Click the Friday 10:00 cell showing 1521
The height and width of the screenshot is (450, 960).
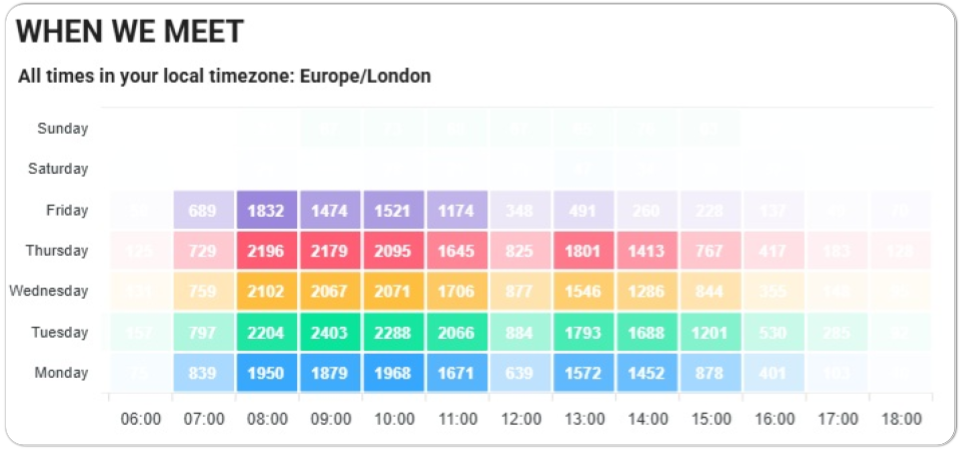pyautogui.click(x=394, y=210)
